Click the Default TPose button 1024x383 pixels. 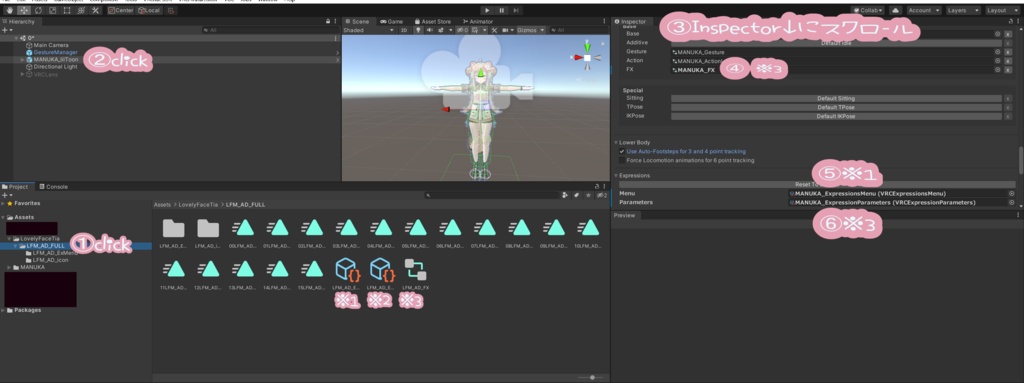click(836, 107)
